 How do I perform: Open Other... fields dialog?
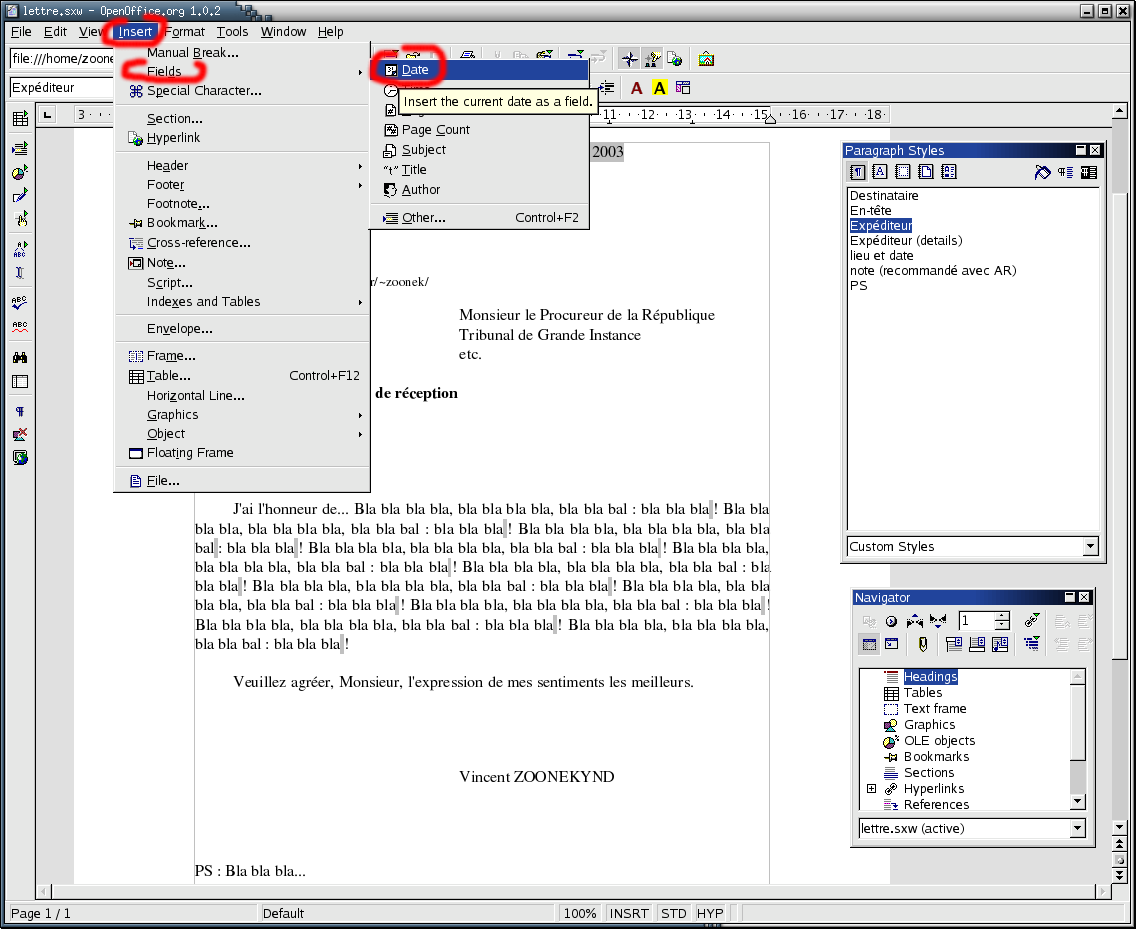pos(480,217)
